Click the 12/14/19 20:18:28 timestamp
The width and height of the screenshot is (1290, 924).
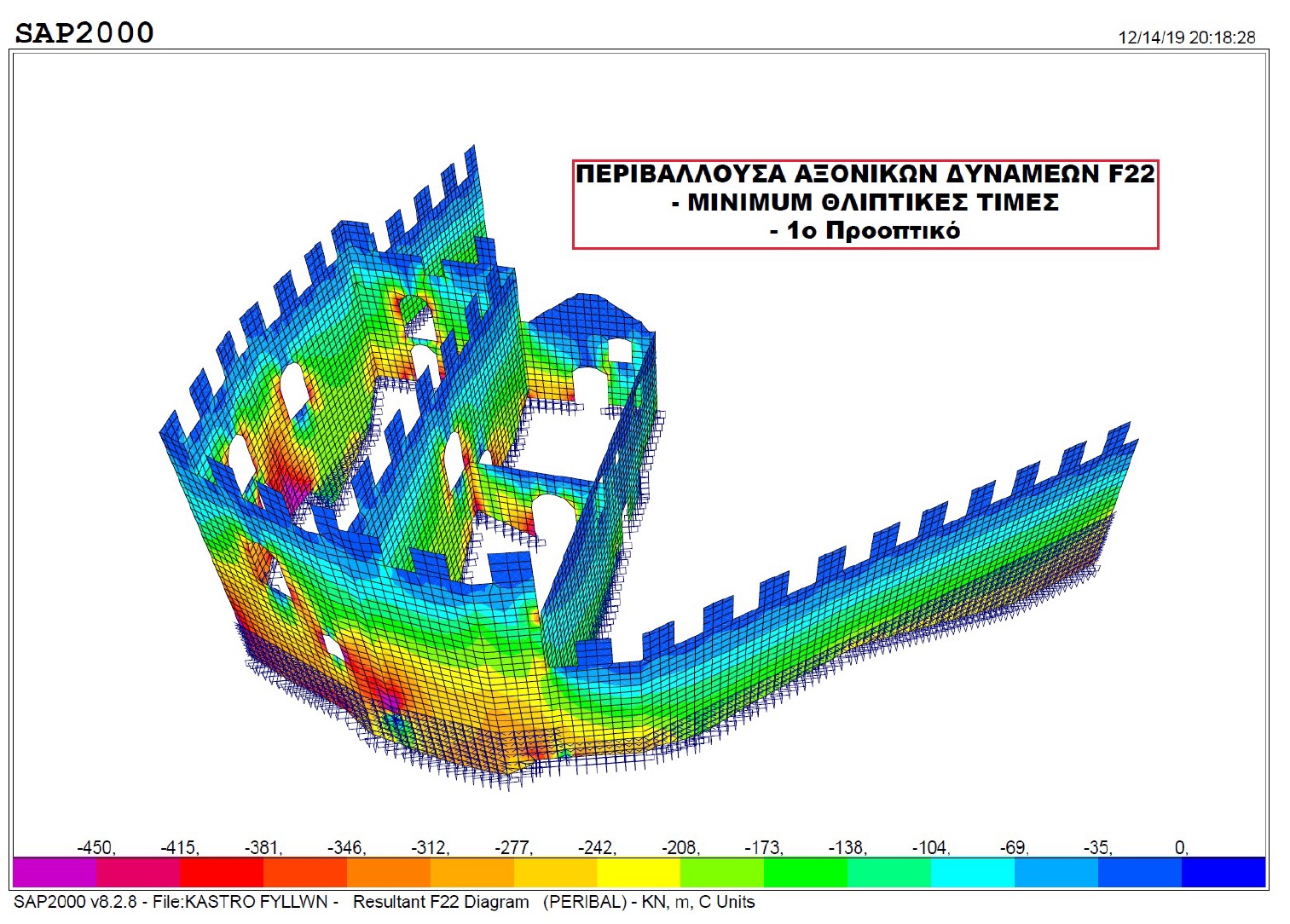click(x=1186, y=38)
